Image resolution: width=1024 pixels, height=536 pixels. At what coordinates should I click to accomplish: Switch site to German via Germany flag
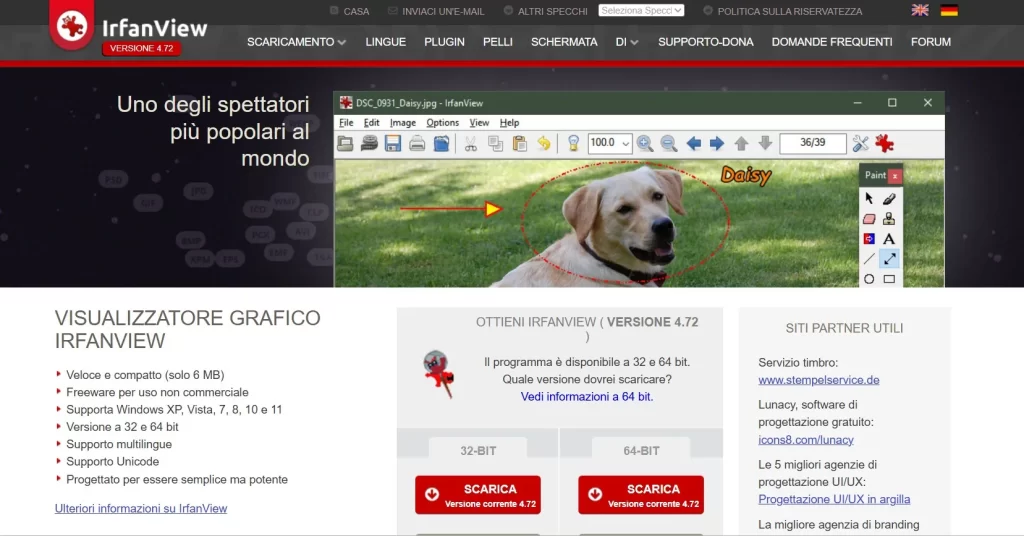[x=949, y=10]
